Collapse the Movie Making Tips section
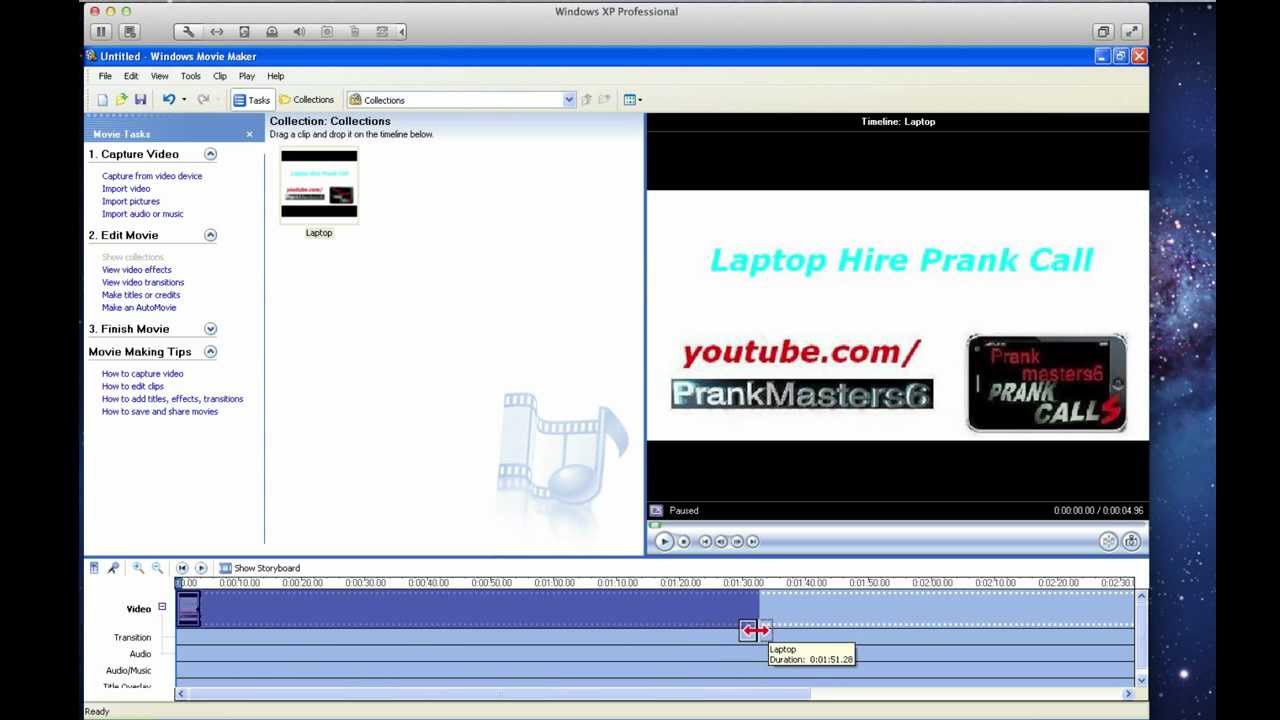 click(210, 352)
